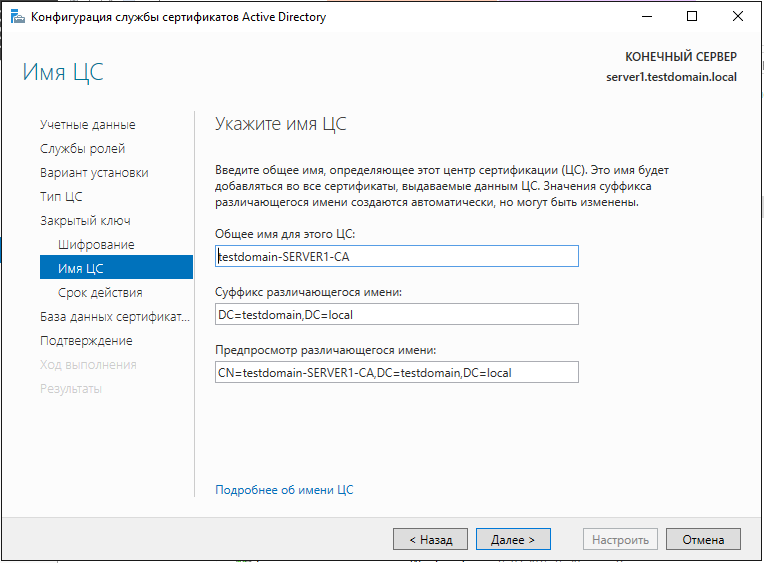Click the Суффикс различающегося имени field
This screenshot has height=563, width=764.
(x=397, y=314)
